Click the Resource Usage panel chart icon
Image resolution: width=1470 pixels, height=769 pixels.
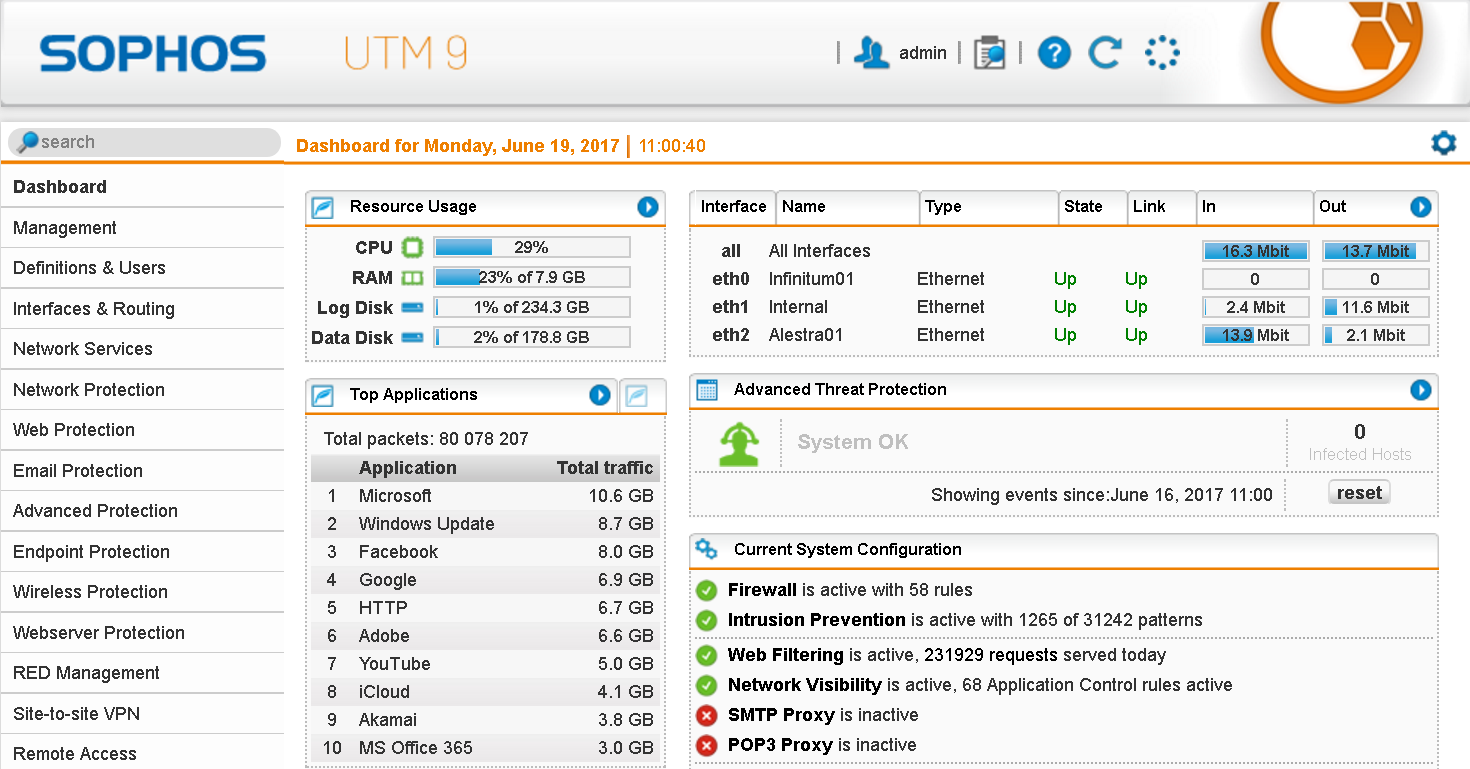tap(323, 207)
